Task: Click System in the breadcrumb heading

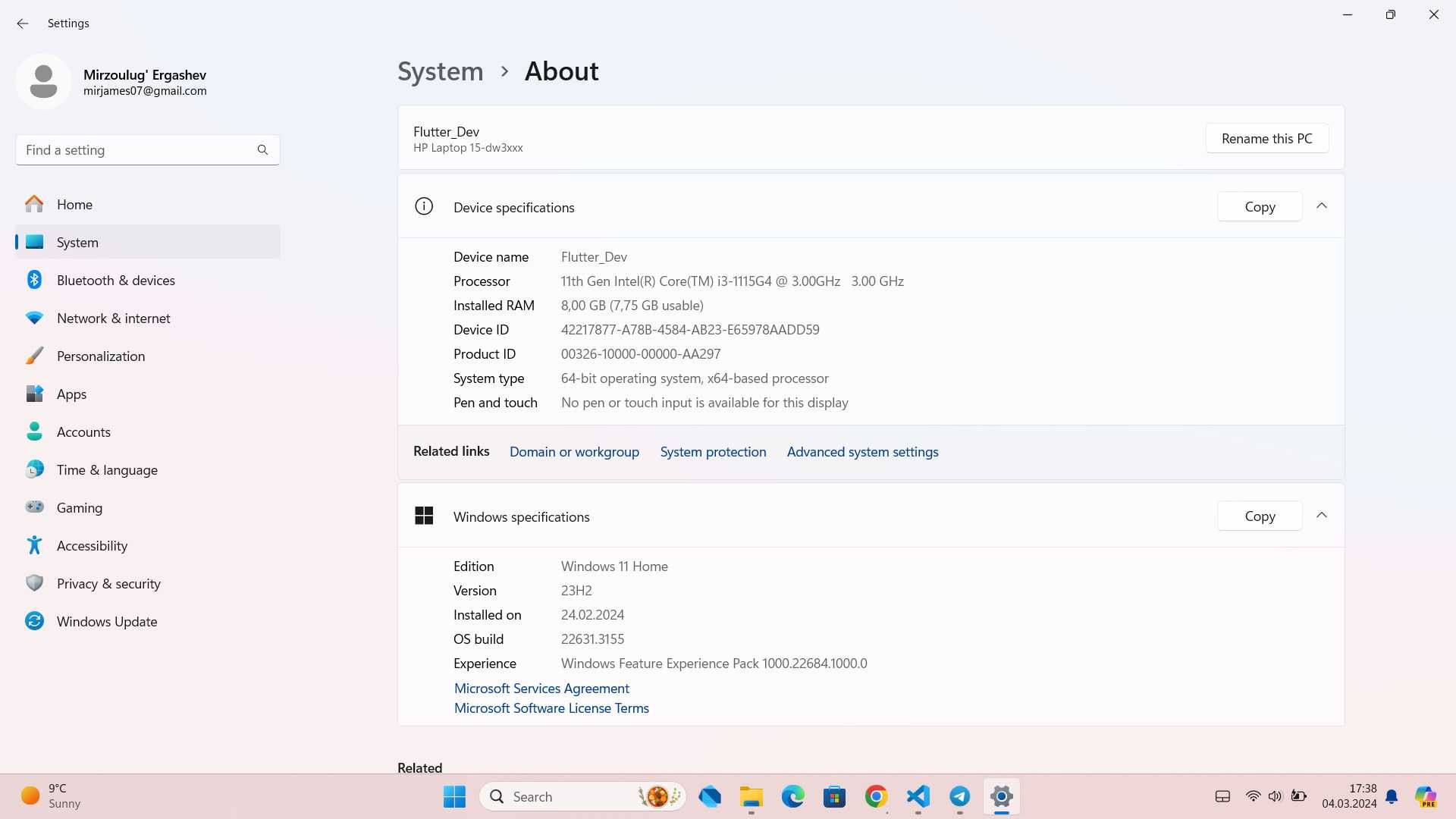Action: pyautogui.click(x=441, y=71)
